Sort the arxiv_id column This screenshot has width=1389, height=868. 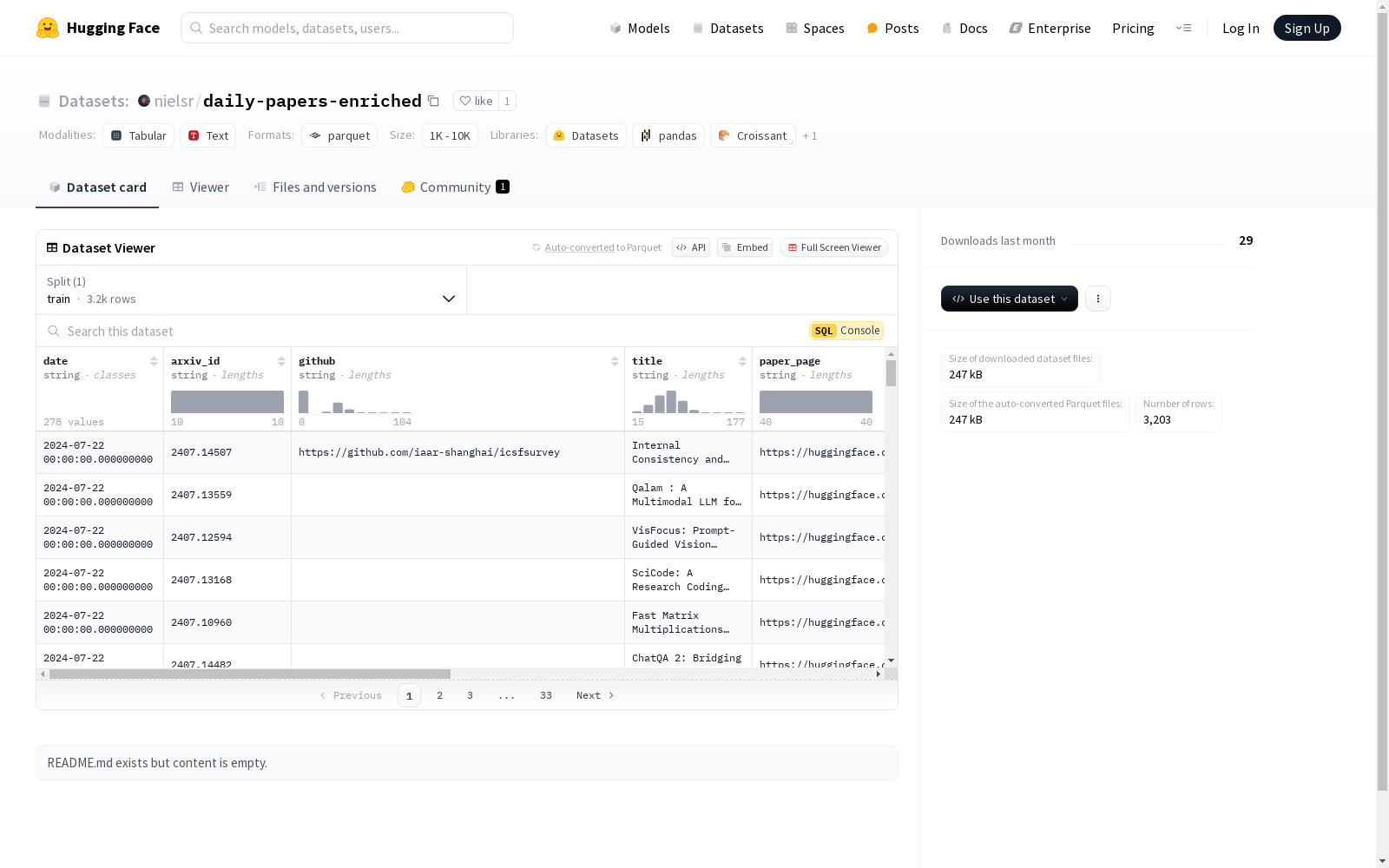click(x=281, y=361)
